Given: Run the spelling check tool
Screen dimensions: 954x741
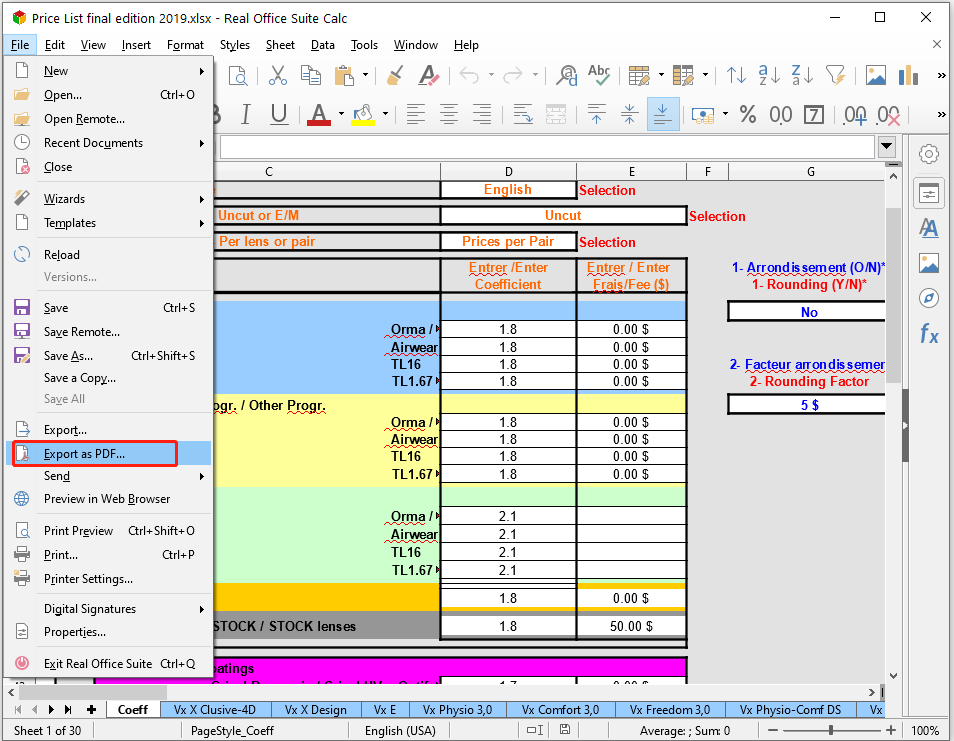Looking at the screenshot, I should point(599,76).
